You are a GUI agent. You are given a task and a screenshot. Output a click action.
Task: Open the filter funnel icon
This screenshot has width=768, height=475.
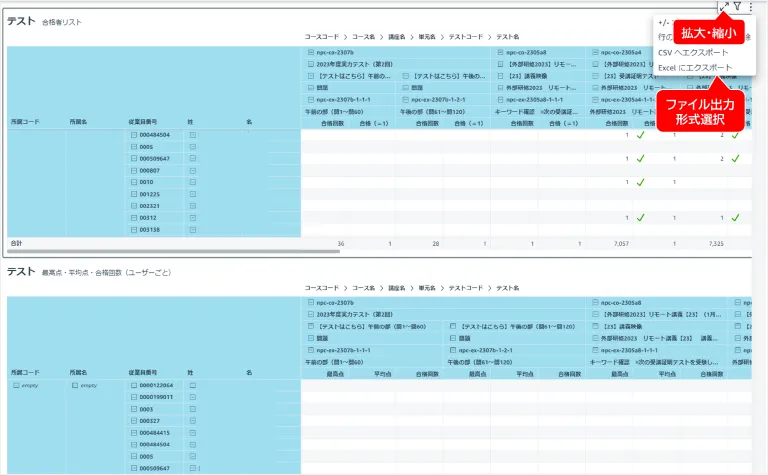pos(738,6)
